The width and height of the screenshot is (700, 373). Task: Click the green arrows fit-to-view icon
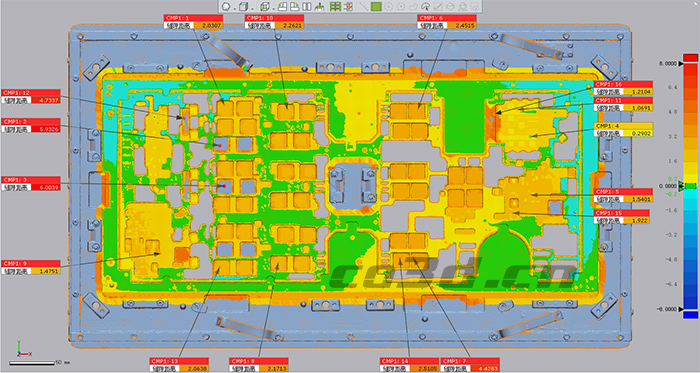coord(320,6)
